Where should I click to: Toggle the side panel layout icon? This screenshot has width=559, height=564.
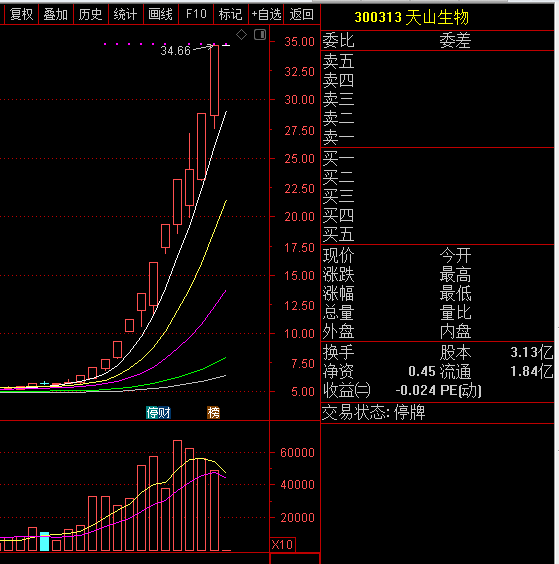[260, 35]
